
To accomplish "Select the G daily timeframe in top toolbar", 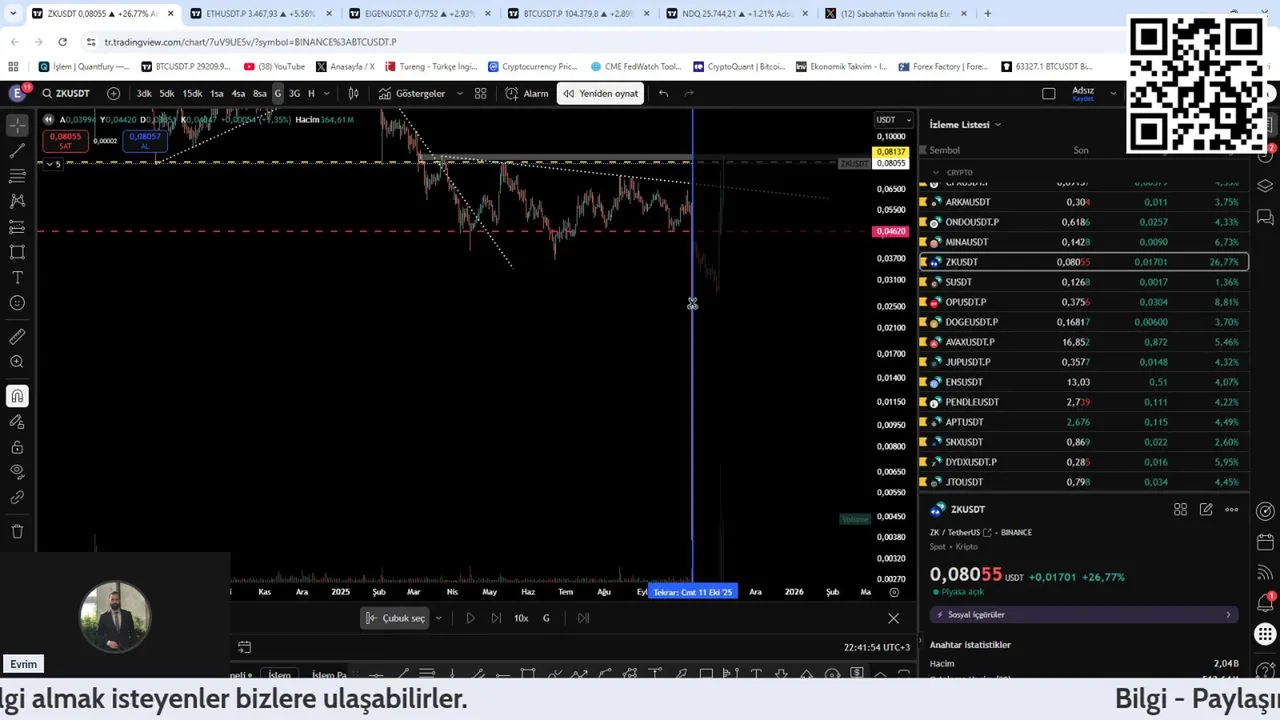I will [x=278, y=93].
